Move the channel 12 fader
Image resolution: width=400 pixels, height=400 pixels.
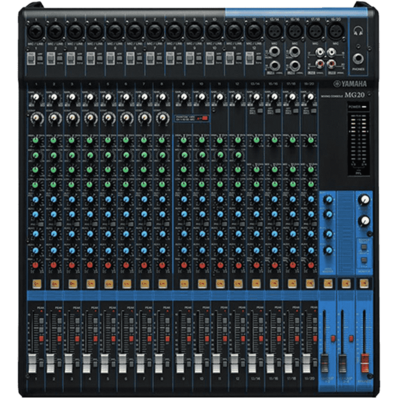(234, 363)
